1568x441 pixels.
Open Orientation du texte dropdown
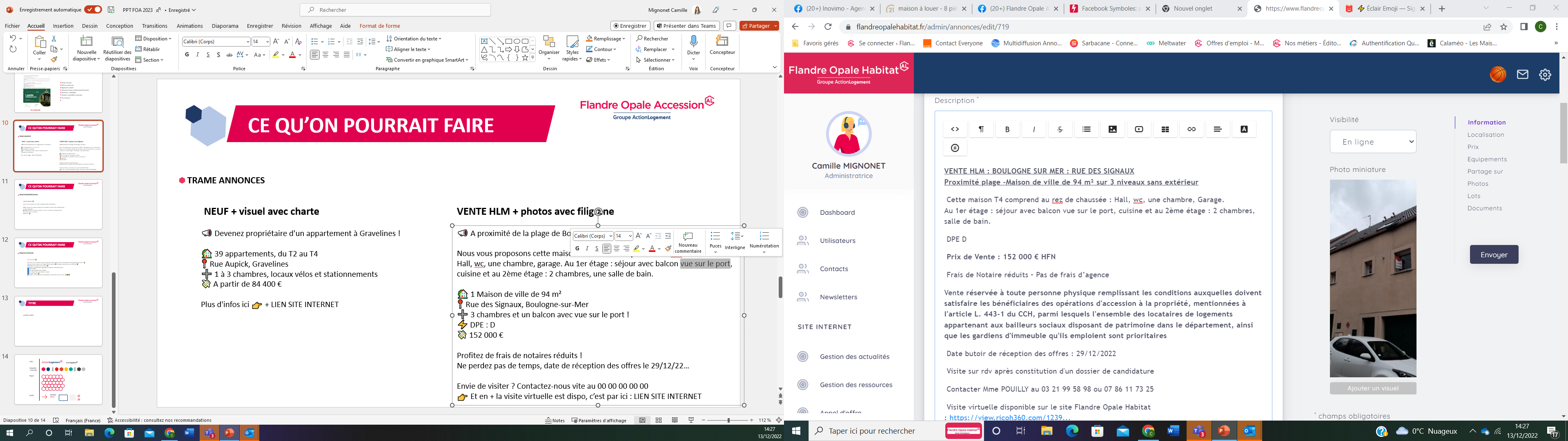pos(414,38)
